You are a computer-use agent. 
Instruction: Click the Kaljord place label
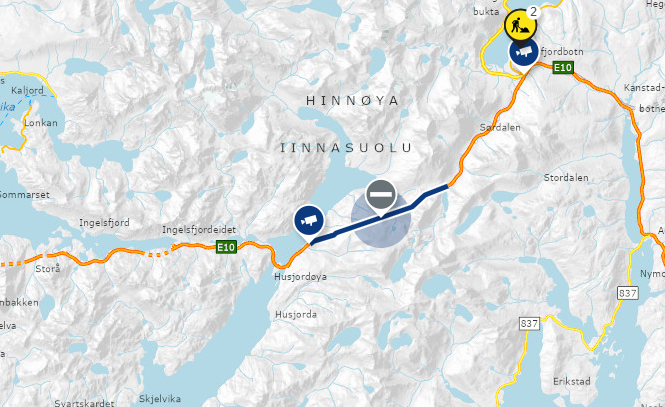[27, 90]
